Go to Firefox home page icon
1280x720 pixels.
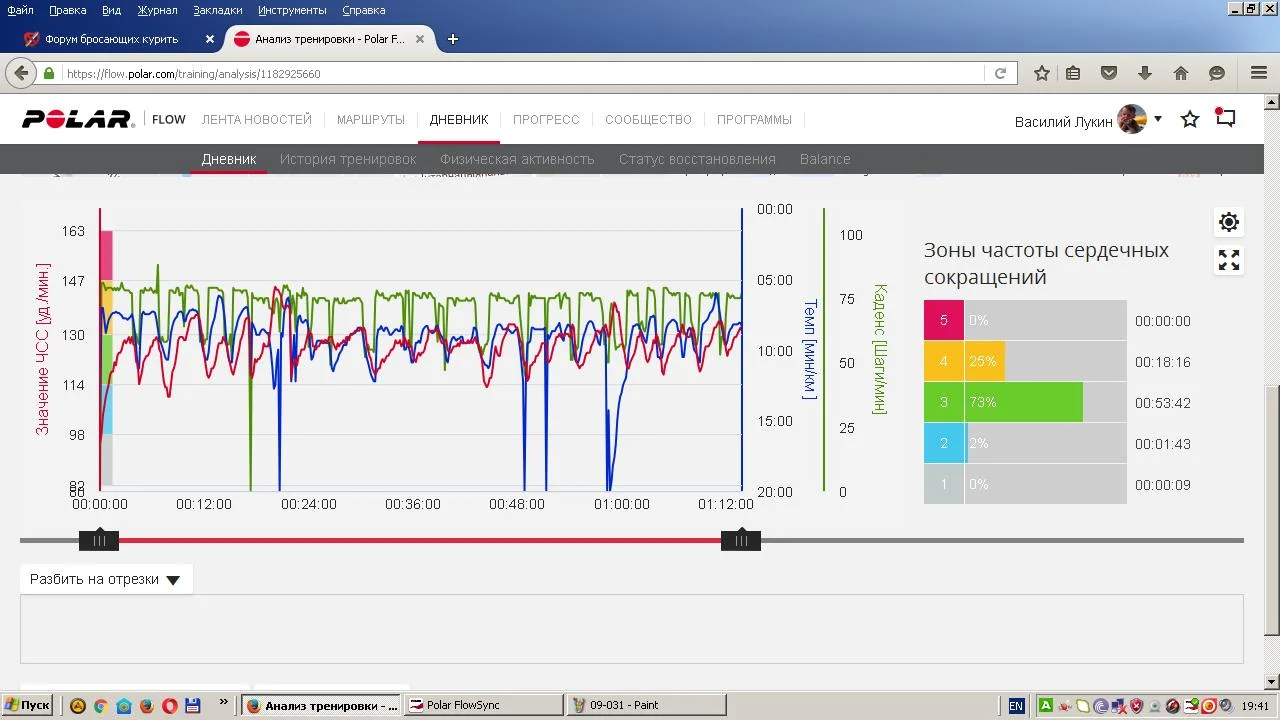point(1181,73)
